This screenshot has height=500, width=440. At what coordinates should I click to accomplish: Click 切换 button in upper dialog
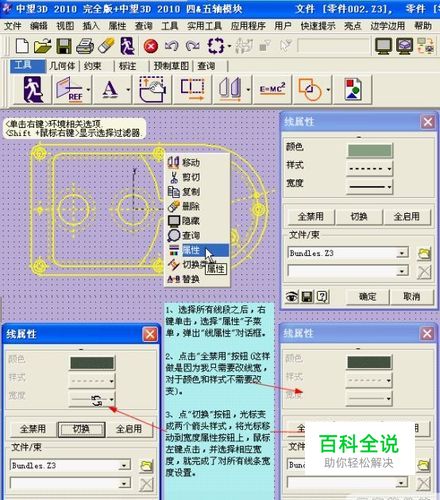[x=359, y=217]
